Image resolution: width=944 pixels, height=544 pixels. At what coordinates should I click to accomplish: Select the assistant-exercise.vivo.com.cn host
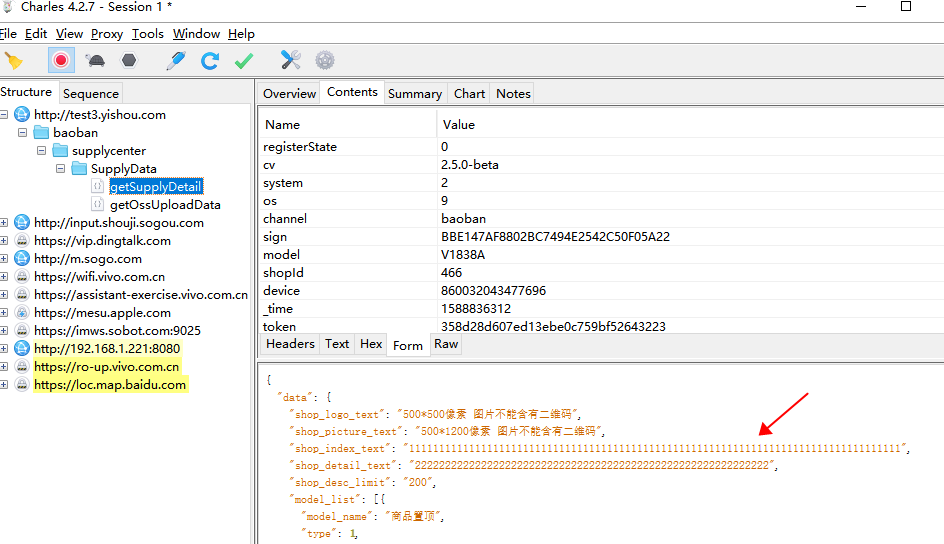coord(141,295)
